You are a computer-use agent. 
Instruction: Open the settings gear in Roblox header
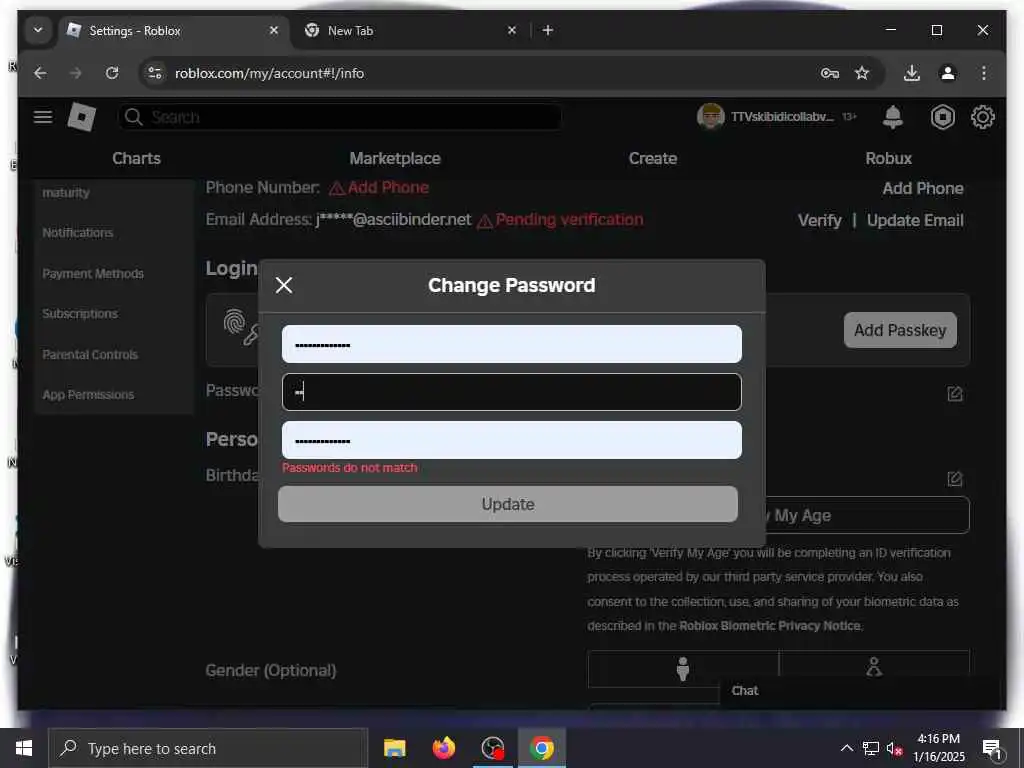pos(982,117)
